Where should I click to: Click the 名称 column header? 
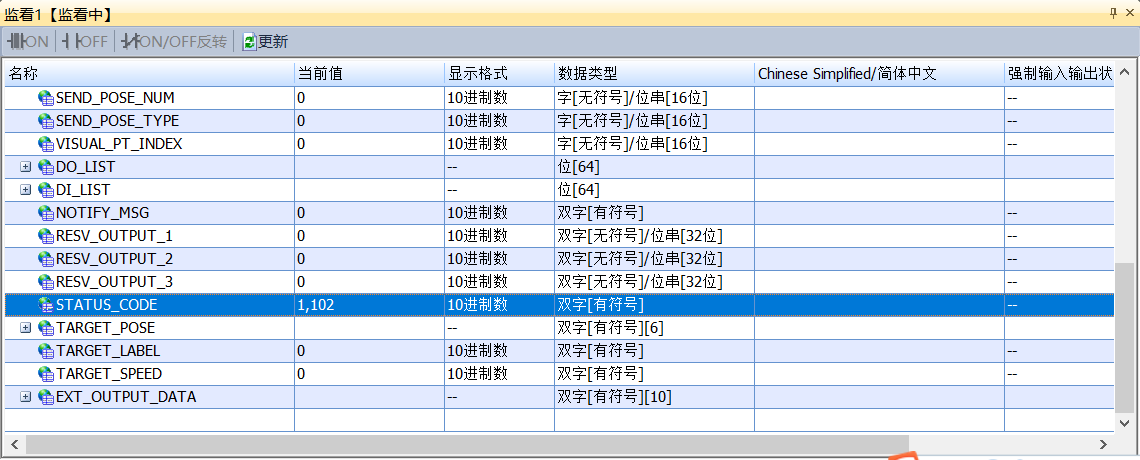148,73
